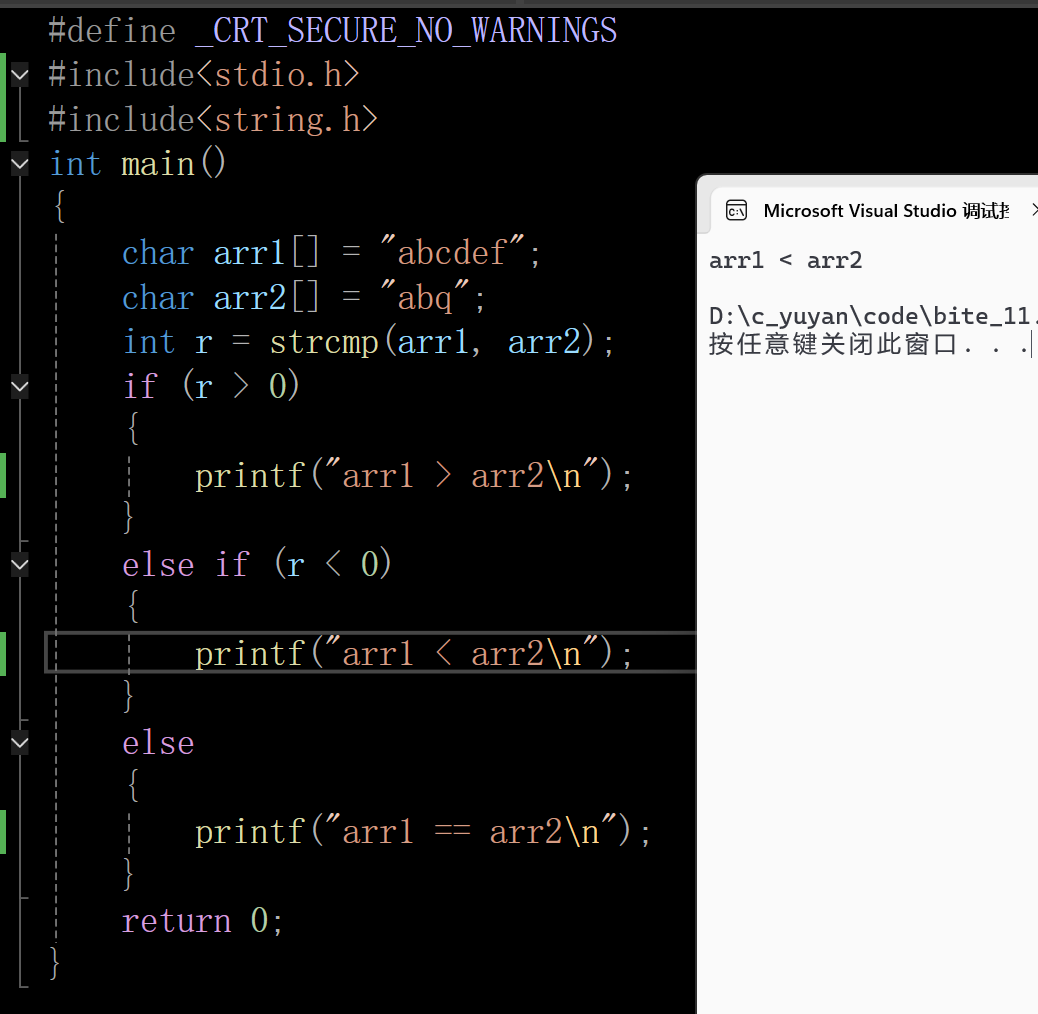Click the "abq" string literal
This screenshot has height=1014, width=1038.
coord(425,297)
